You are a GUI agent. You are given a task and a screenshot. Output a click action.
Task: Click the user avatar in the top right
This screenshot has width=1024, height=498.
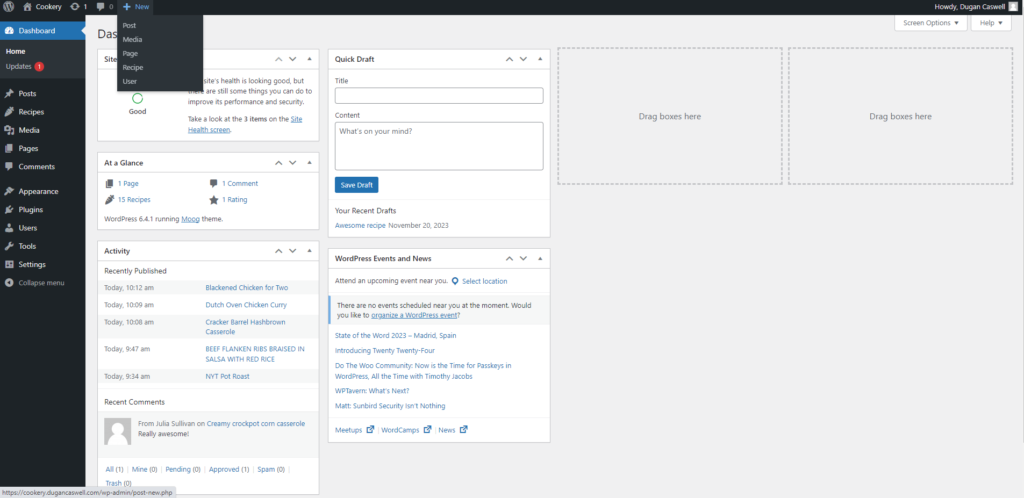pos(1012,7)
